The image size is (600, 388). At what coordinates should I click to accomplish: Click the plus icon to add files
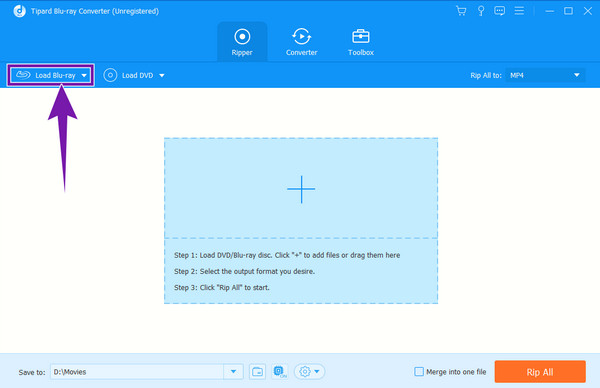301,189
